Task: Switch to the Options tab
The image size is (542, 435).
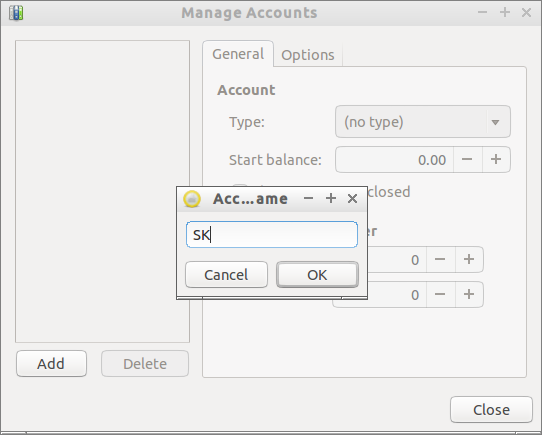Action: 308,55
